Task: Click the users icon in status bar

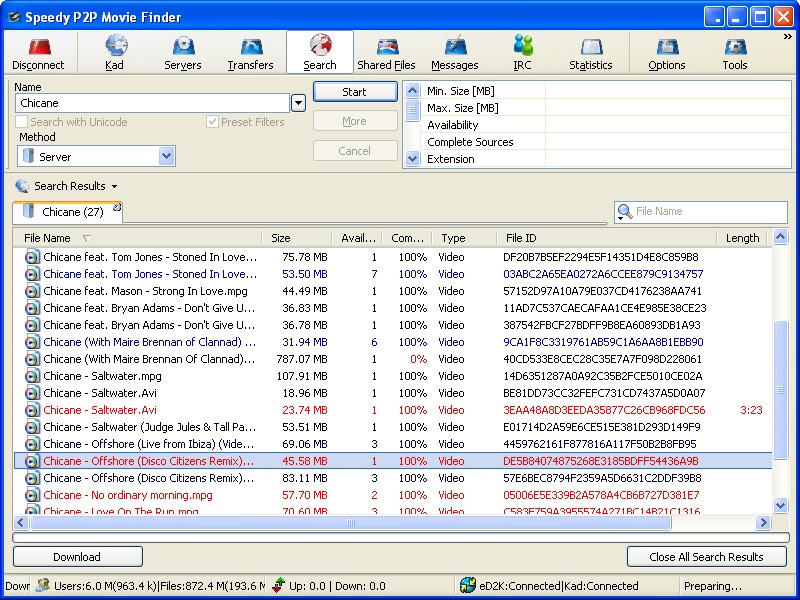Action: pos(43,585)
